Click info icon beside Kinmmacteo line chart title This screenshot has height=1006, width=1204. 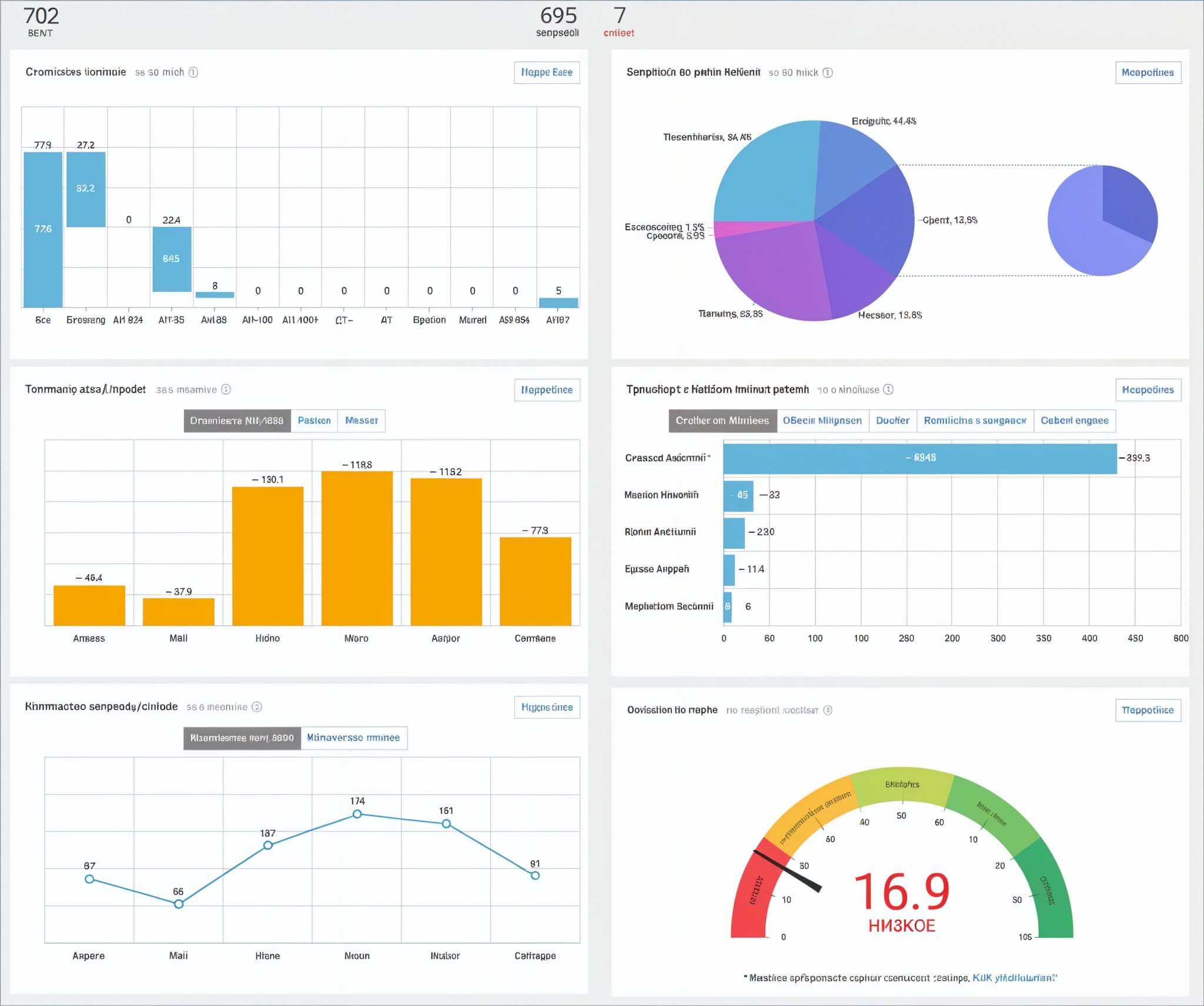click(257, 707)
